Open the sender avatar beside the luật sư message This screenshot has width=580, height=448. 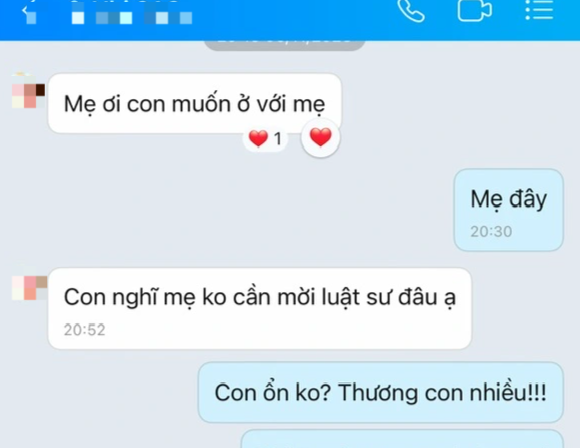pos(29,287)
